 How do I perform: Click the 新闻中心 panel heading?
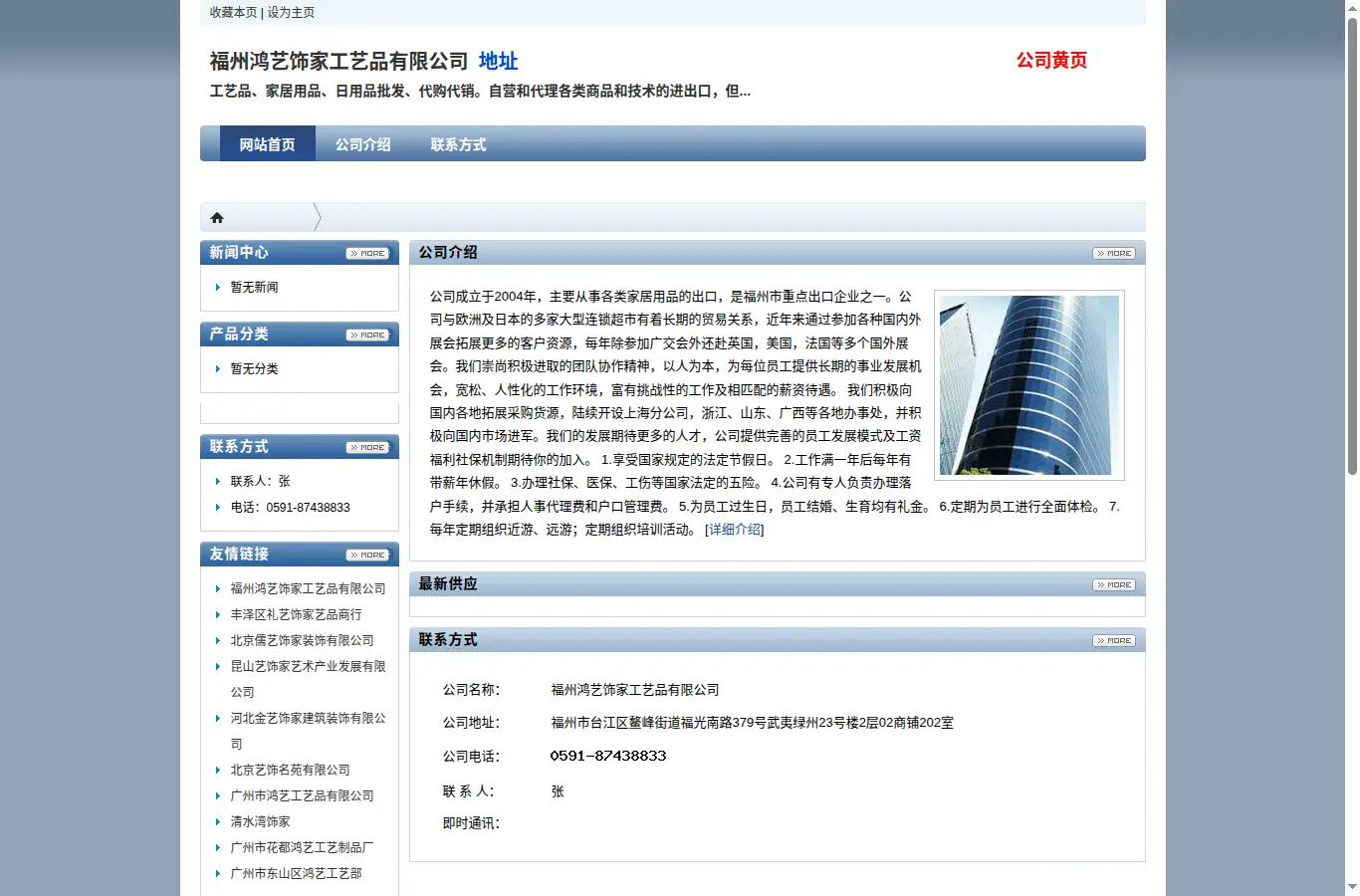tap(239, 253)
